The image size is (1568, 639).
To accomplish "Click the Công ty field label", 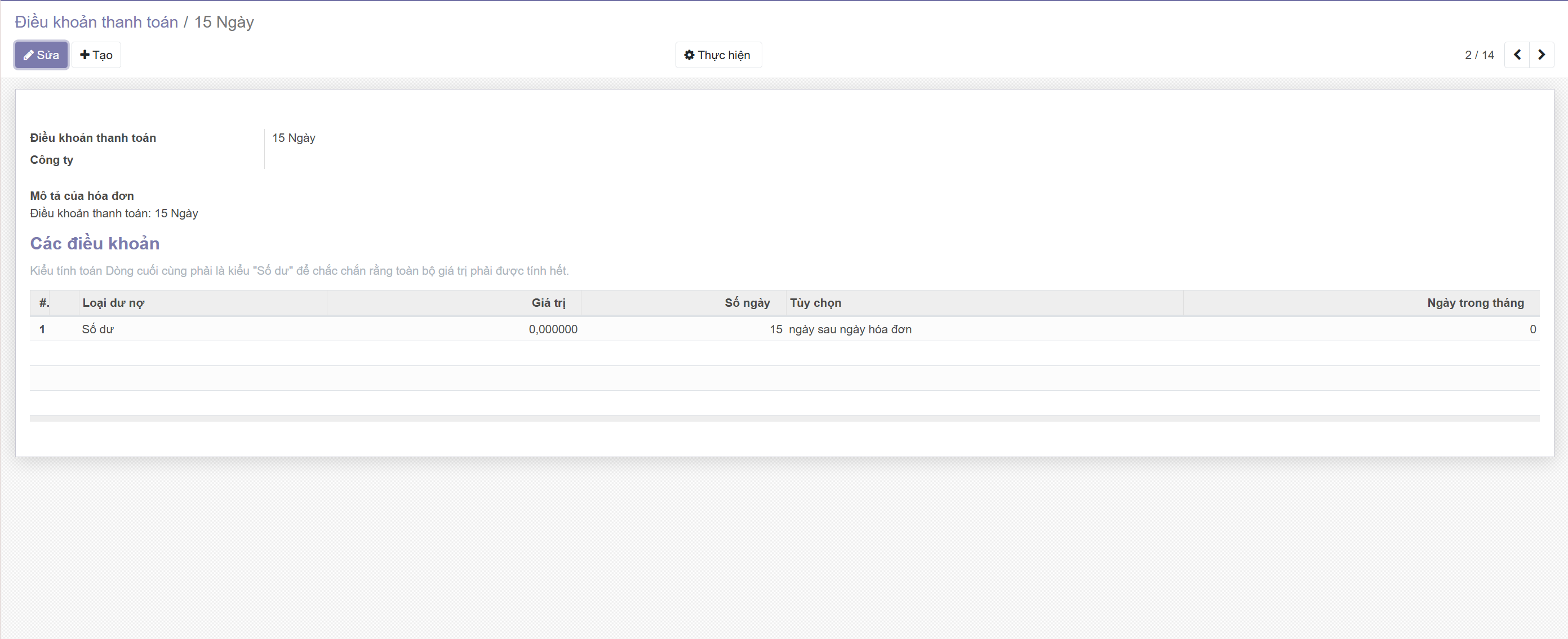I will point(51,160).
